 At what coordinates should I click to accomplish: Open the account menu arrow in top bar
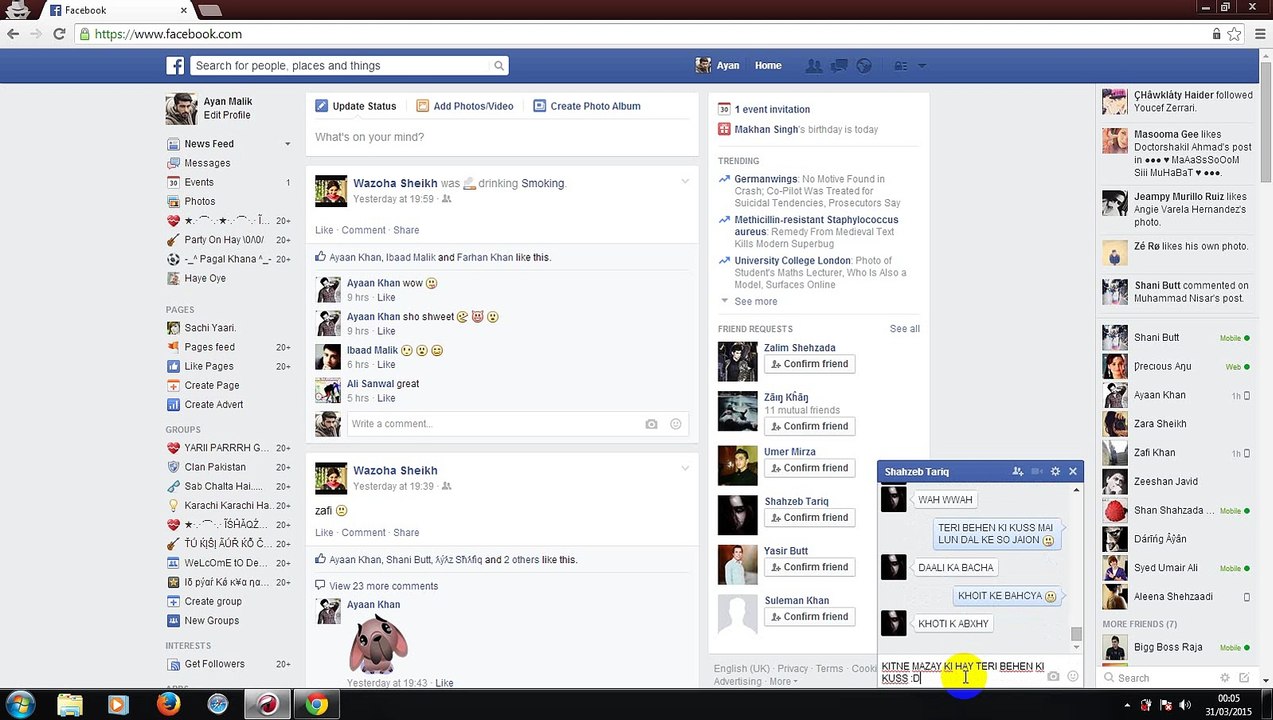[922, 66]
